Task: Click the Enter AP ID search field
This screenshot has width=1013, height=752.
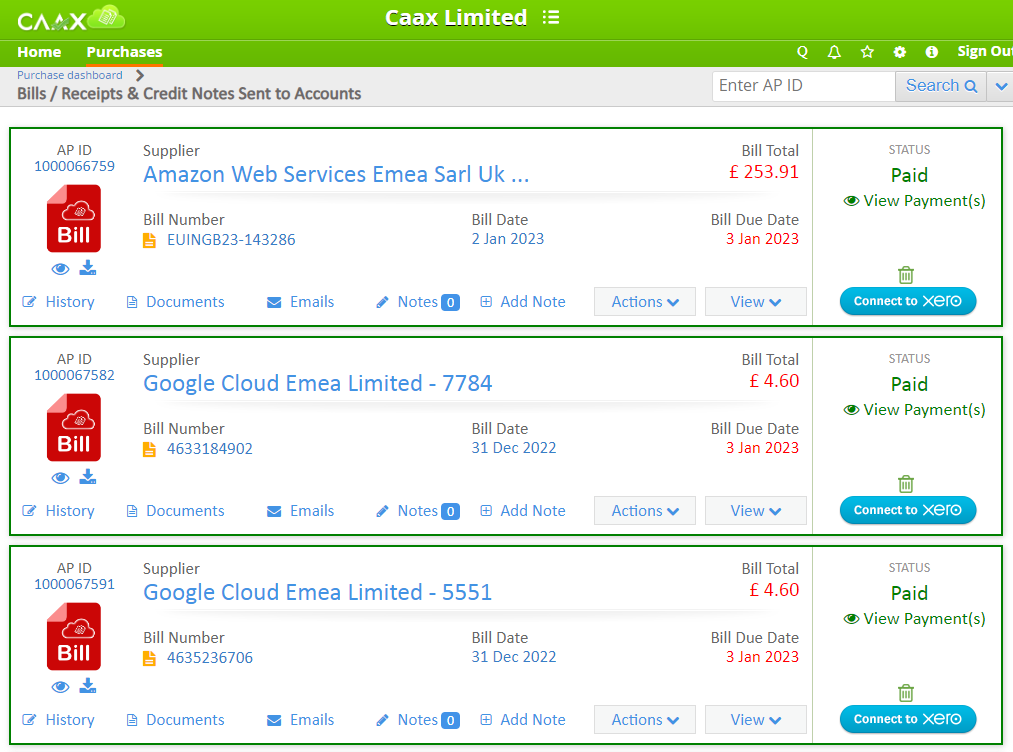Action: pos(804,86)
